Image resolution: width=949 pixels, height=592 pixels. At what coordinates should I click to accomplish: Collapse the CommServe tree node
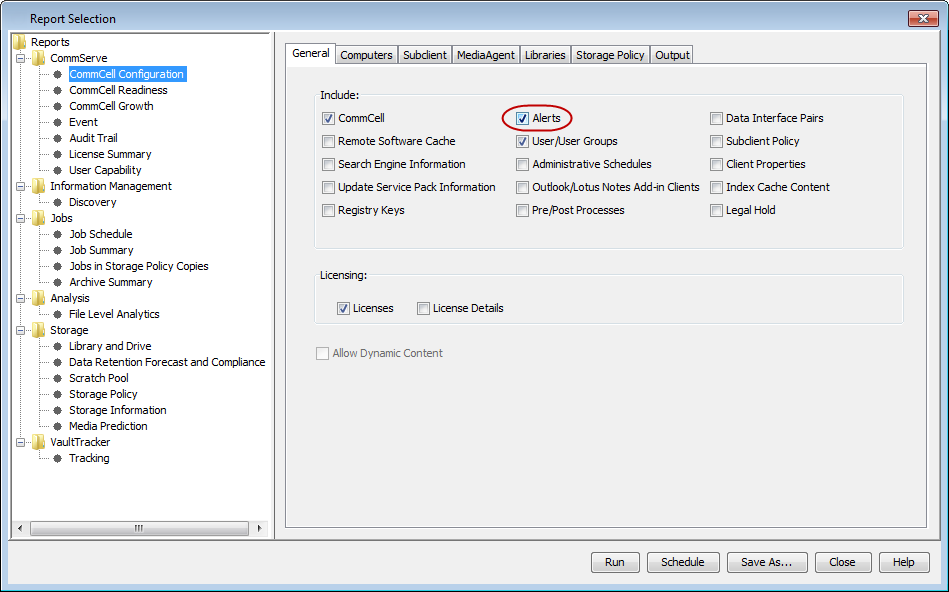21,59
